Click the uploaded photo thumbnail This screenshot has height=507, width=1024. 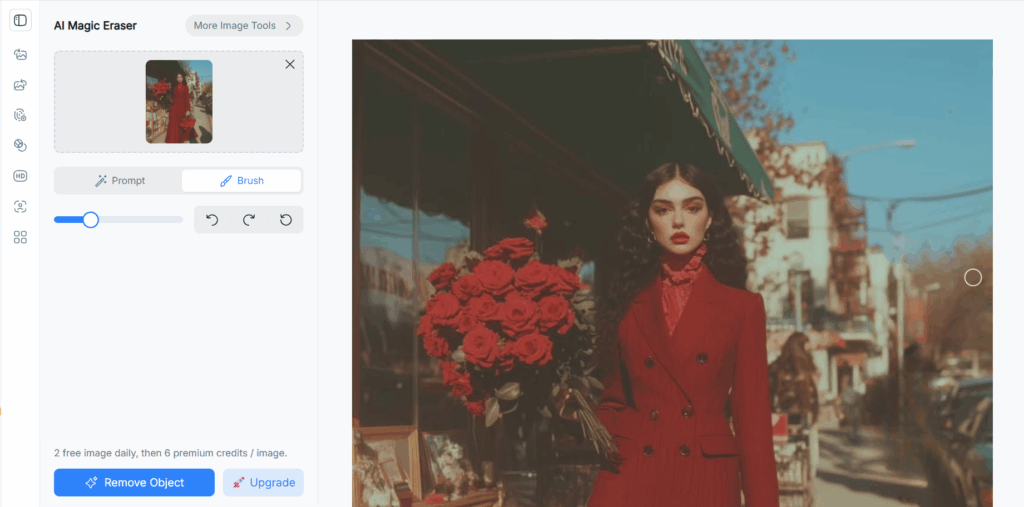179,101
